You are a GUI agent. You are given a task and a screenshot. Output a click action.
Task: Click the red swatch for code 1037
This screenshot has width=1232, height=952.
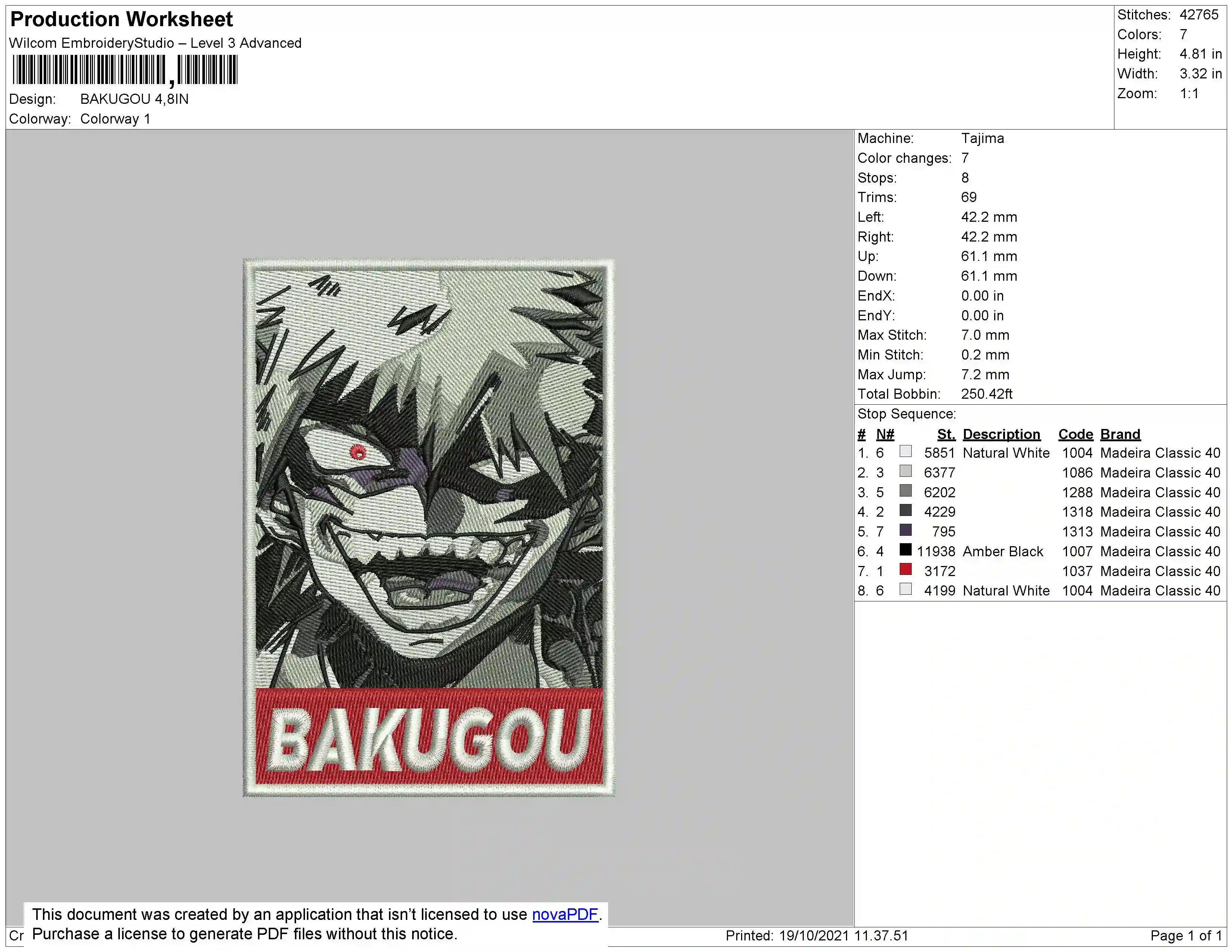click(x=905, y=569)
